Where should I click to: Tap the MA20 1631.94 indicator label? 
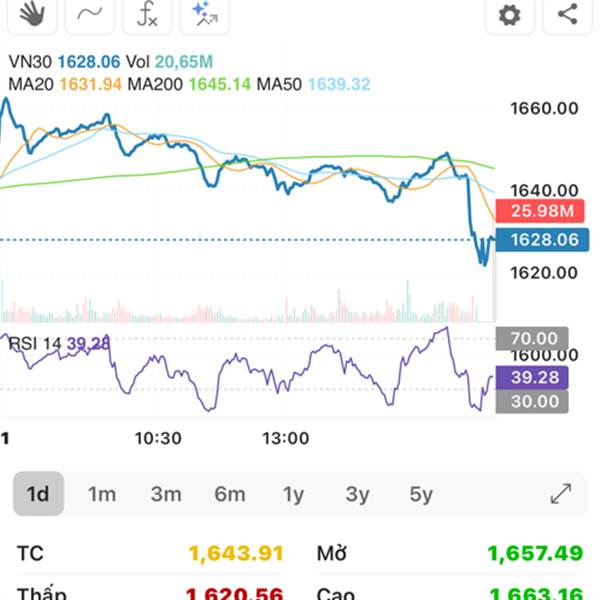(x=65, y=84)
